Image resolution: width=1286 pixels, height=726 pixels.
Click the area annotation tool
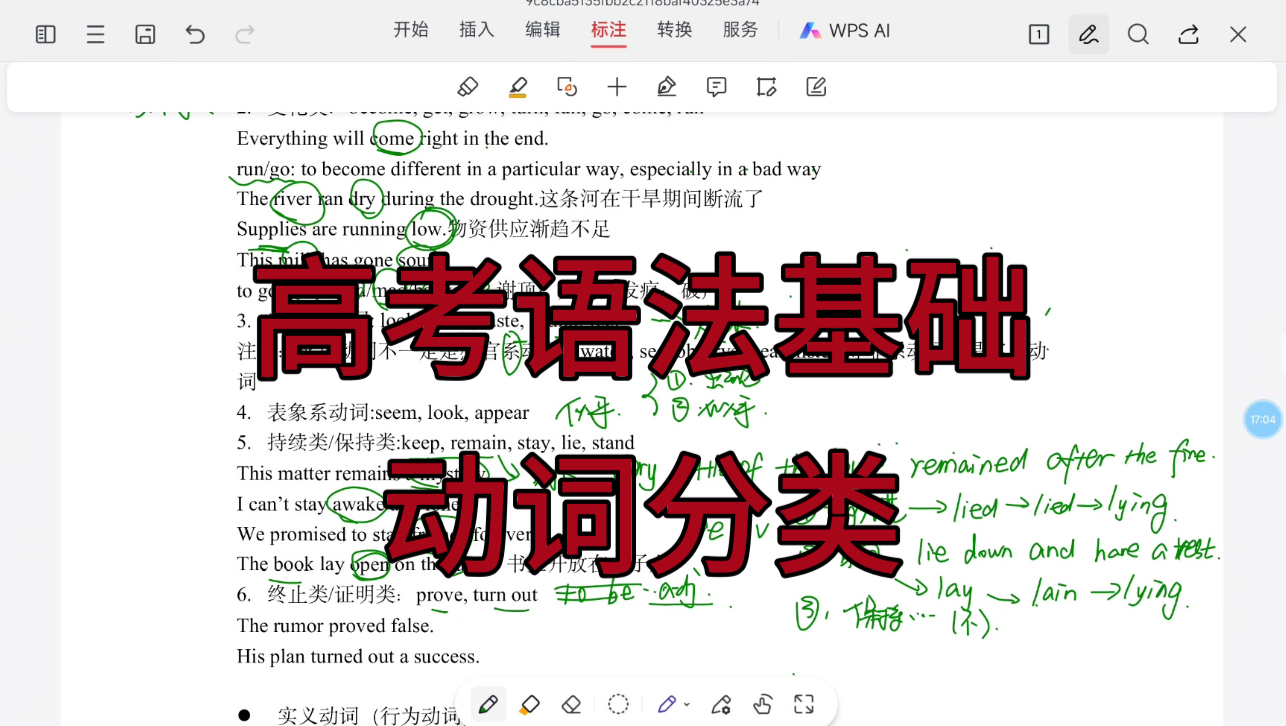766,86
